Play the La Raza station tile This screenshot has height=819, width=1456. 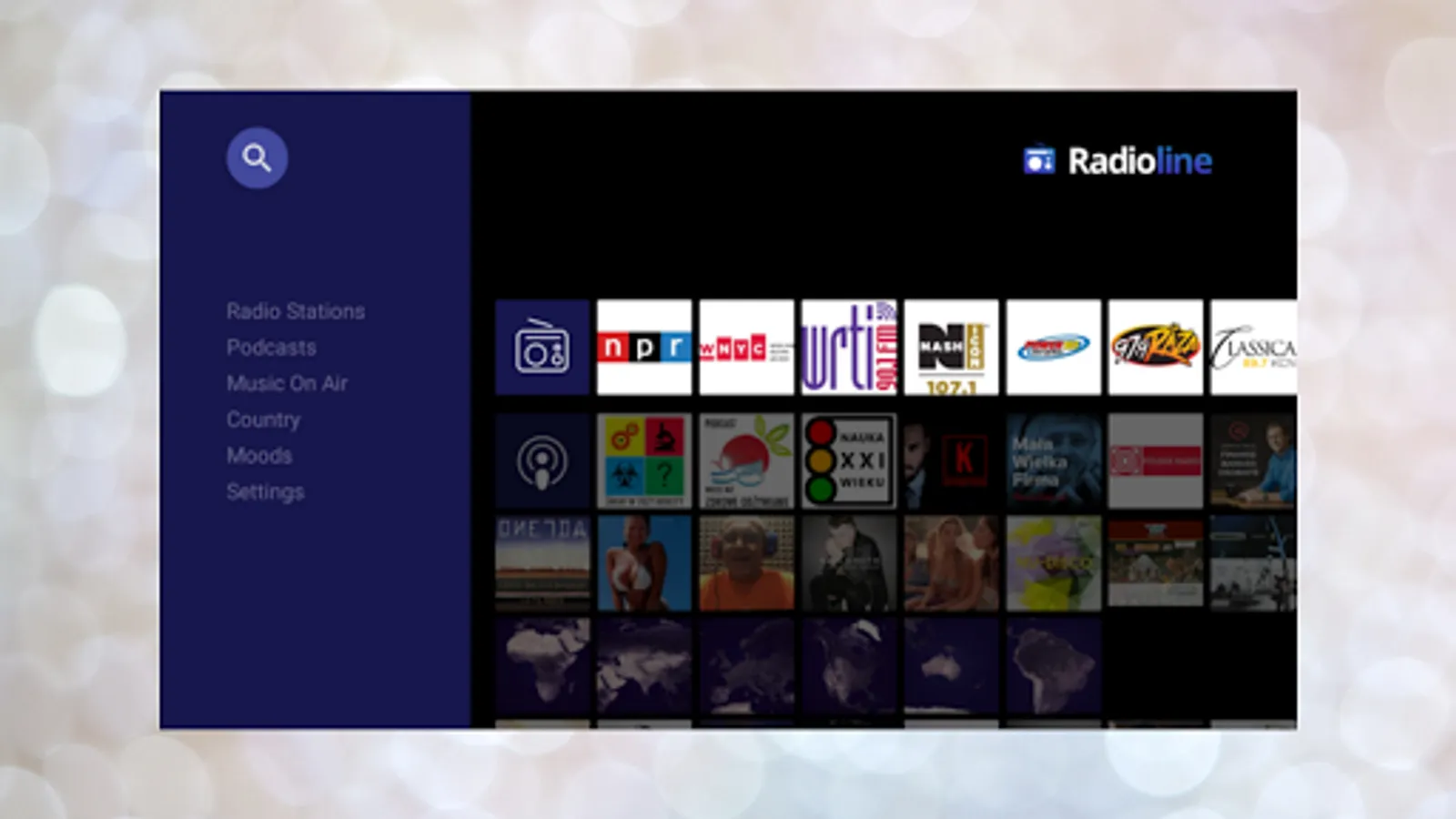pyautogui.click(x=1156, y=348)
